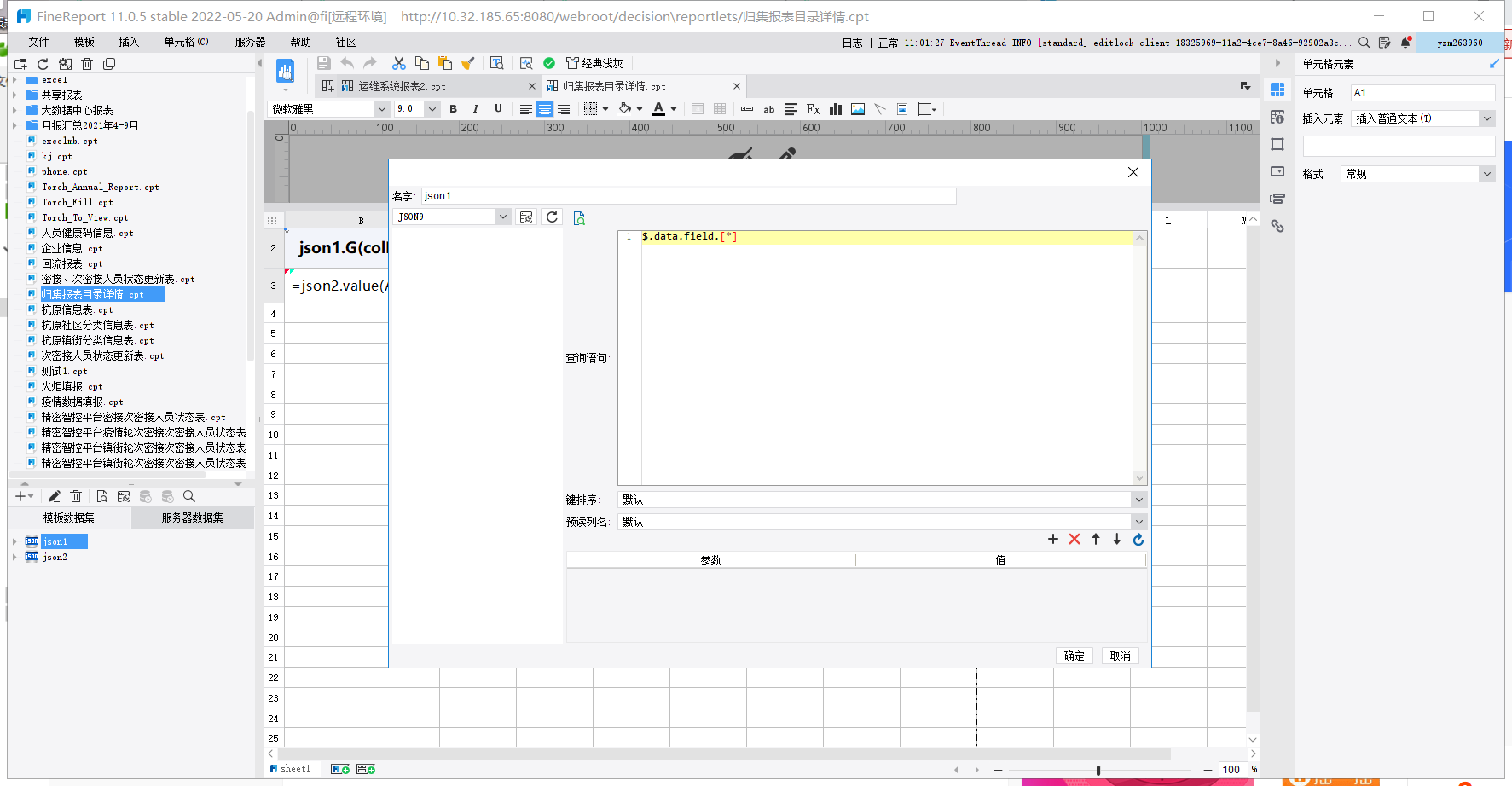Click the merge cells icon
This screenshot has width=1512, height=786.
pos(698,109)
